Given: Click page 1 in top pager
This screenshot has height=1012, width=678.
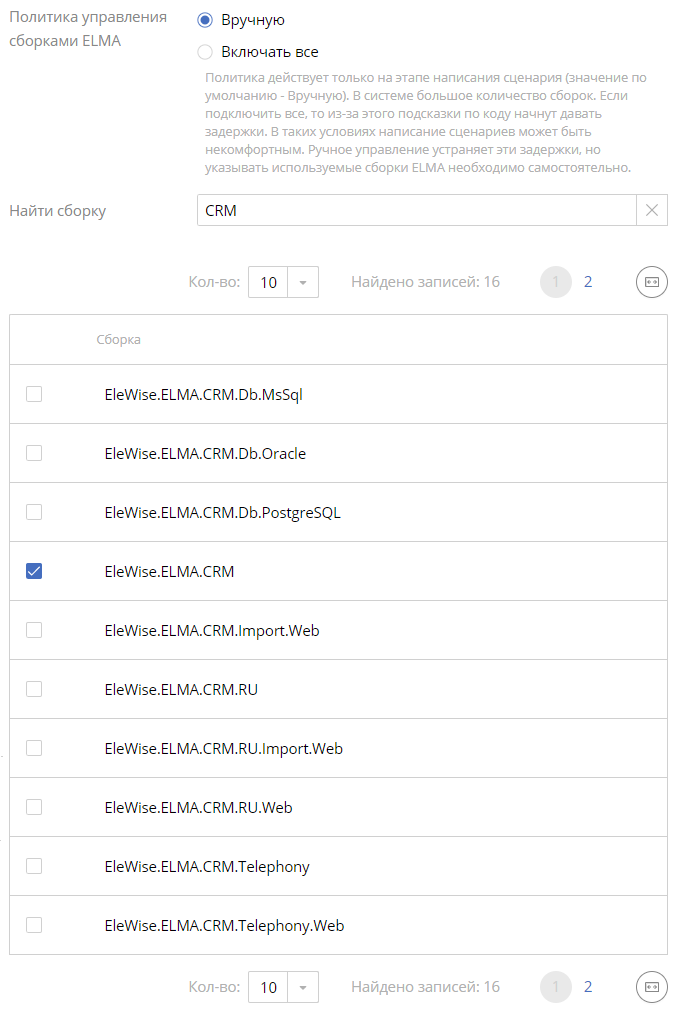Looking at the screenshot, I should tap(556, 282).
